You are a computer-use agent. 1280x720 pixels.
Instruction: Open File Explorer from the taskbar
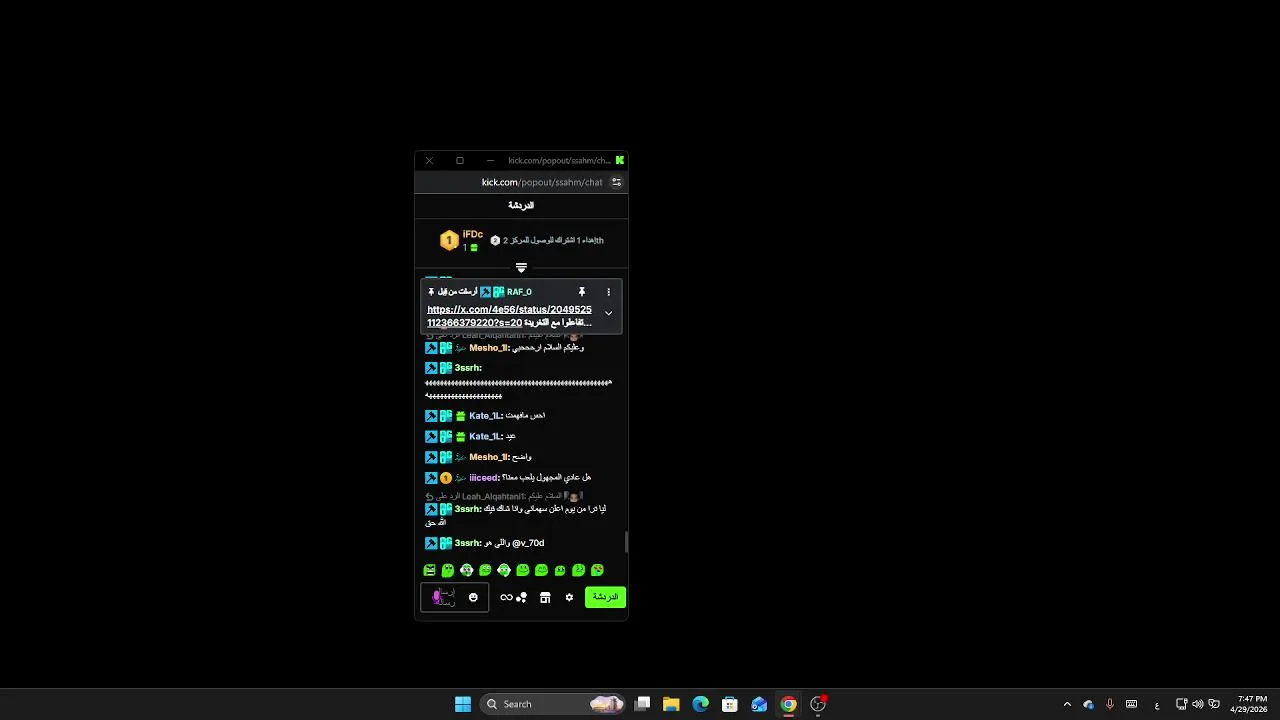[671, 704]
